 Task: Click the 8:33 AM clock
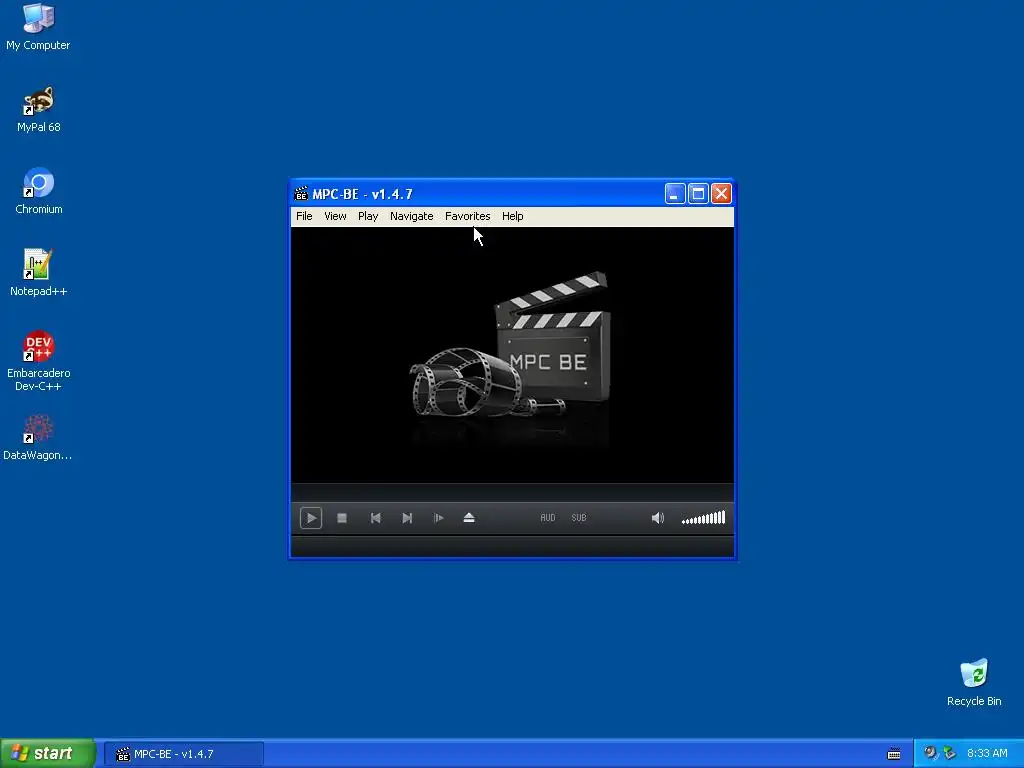click(x=987, y=754)
